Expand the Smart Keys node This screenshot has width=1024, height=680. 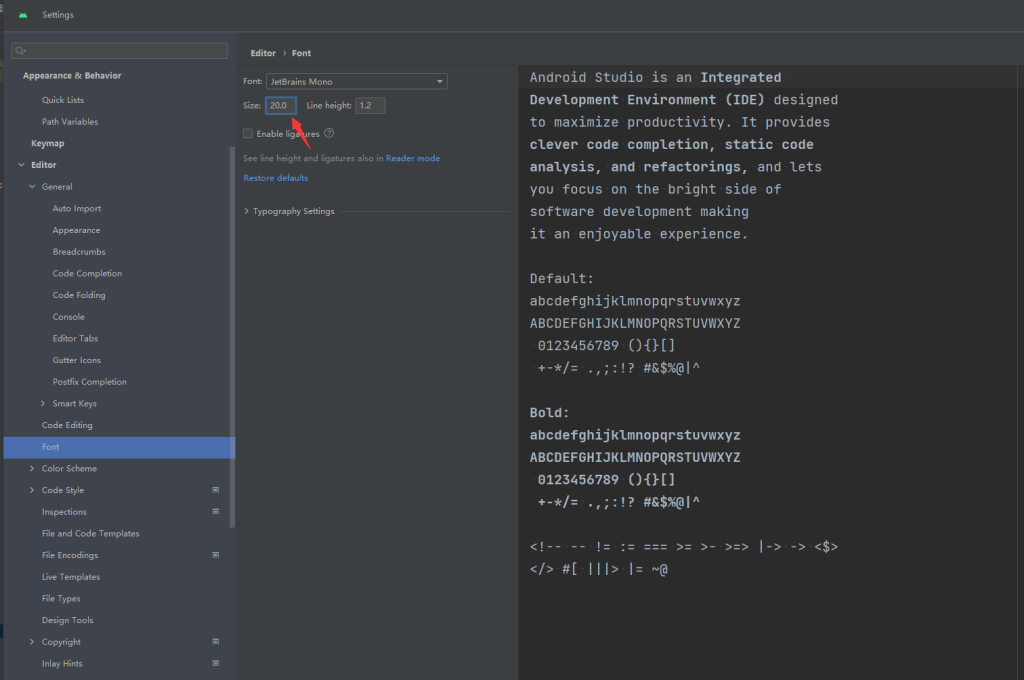point(42,403)
